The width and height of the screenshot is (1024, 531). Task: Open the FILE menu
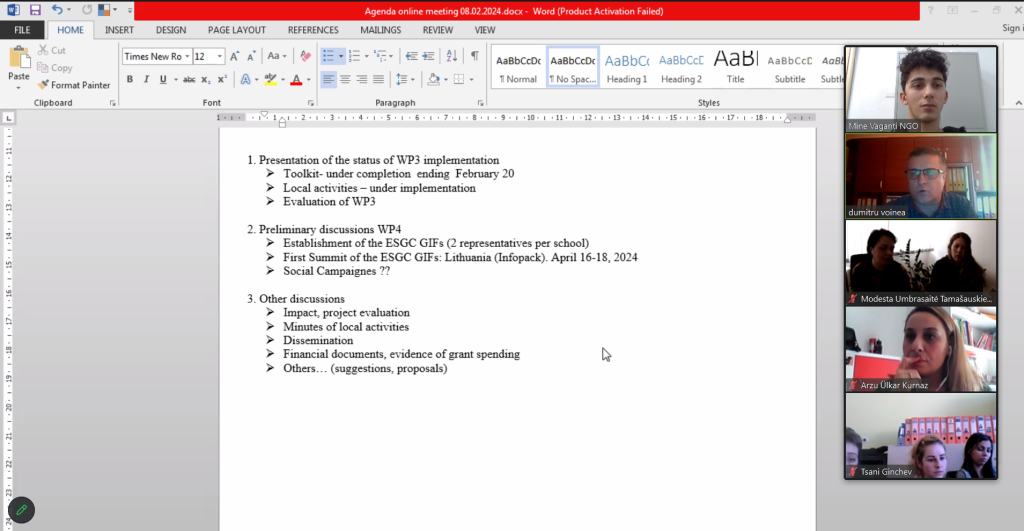[x=21, y=30]
